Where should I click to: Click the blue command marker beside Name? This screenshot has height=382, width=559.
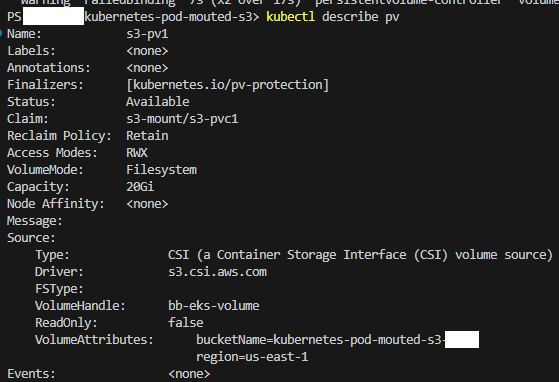[1, 34]
